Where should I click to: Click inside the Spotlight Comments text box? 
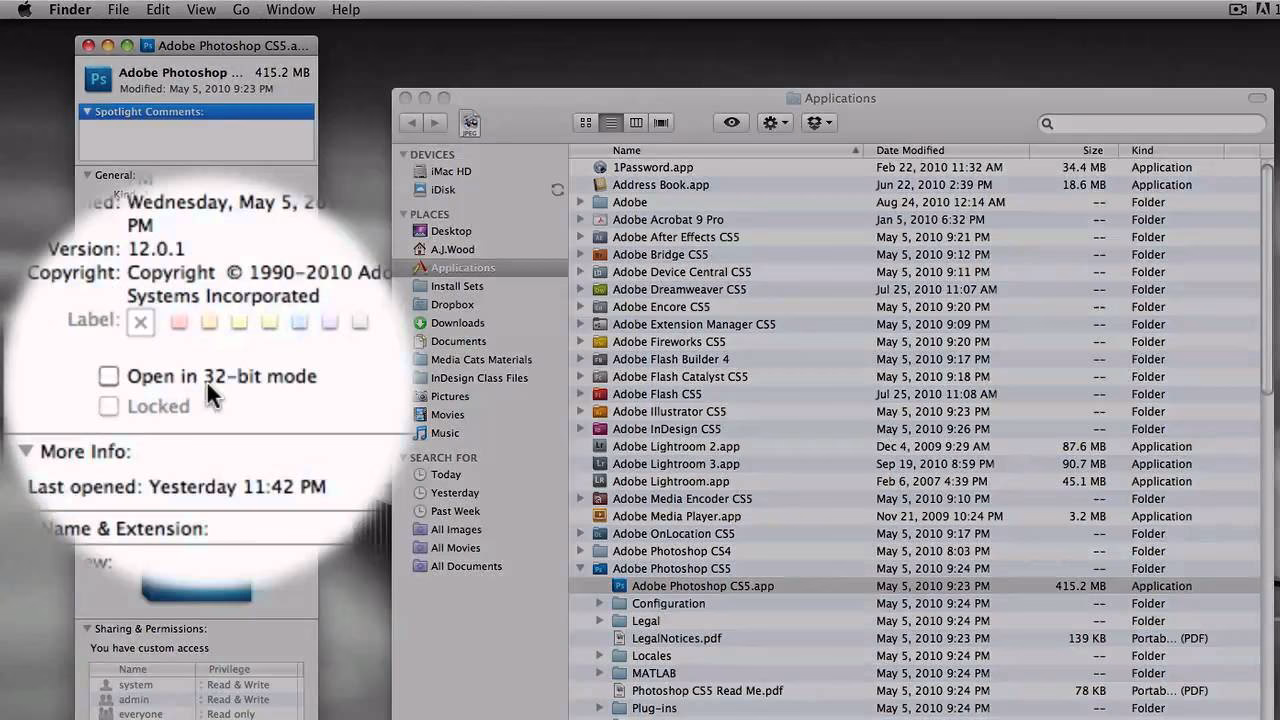click(197, 139)
